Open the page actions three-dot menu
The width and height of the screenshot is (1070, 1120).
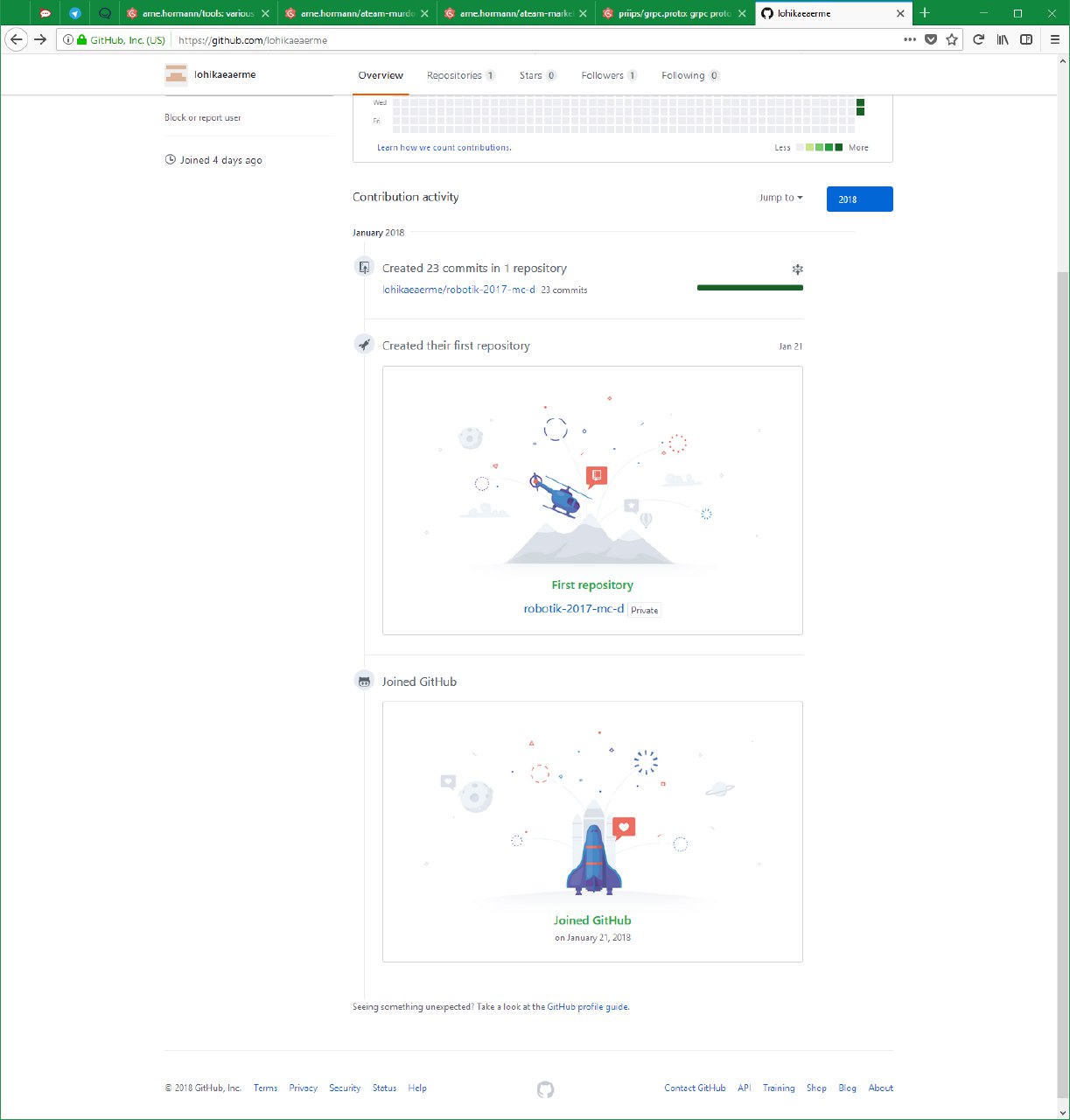click(911, 39)
